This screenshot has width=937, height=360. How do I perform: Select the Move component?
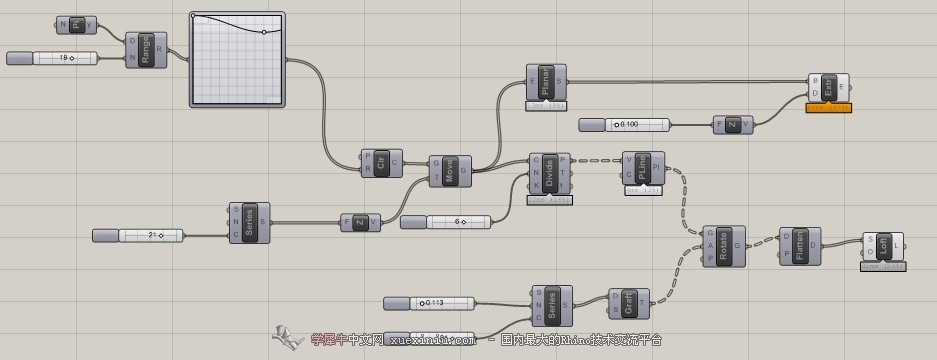450,171
